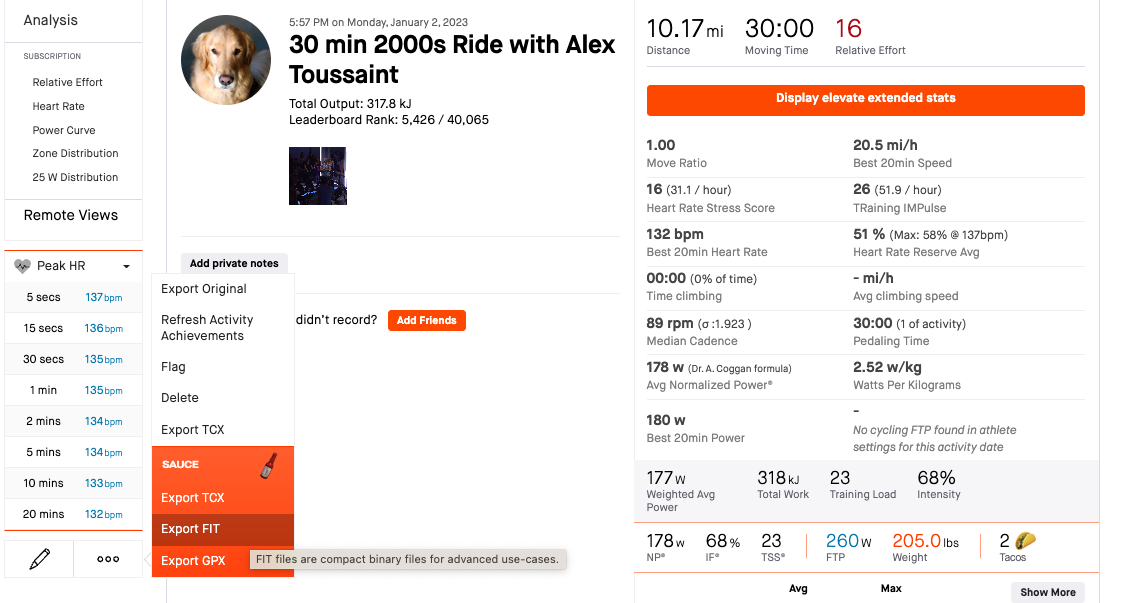The height and width of the screenshot is (603, 1124).
Task: Export FIT file via the Sauce menu
Action: [x=189, y=528]
